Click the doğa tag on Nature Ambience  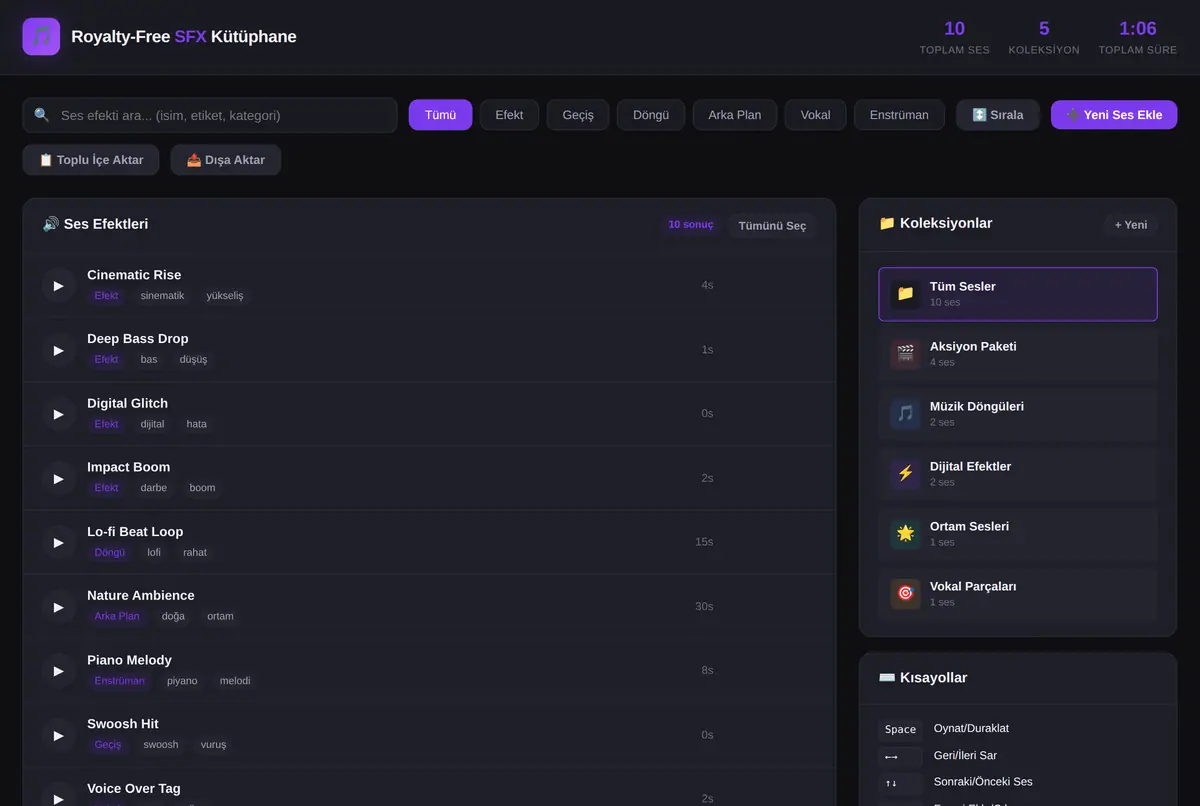[173, 616]
